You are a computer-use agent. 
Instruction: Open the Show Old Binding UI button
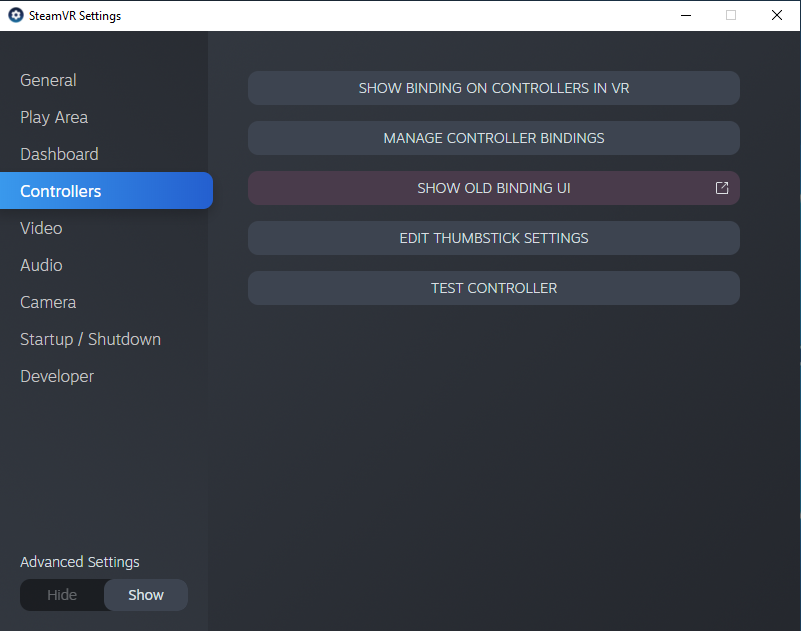click(x=493, y=188)
